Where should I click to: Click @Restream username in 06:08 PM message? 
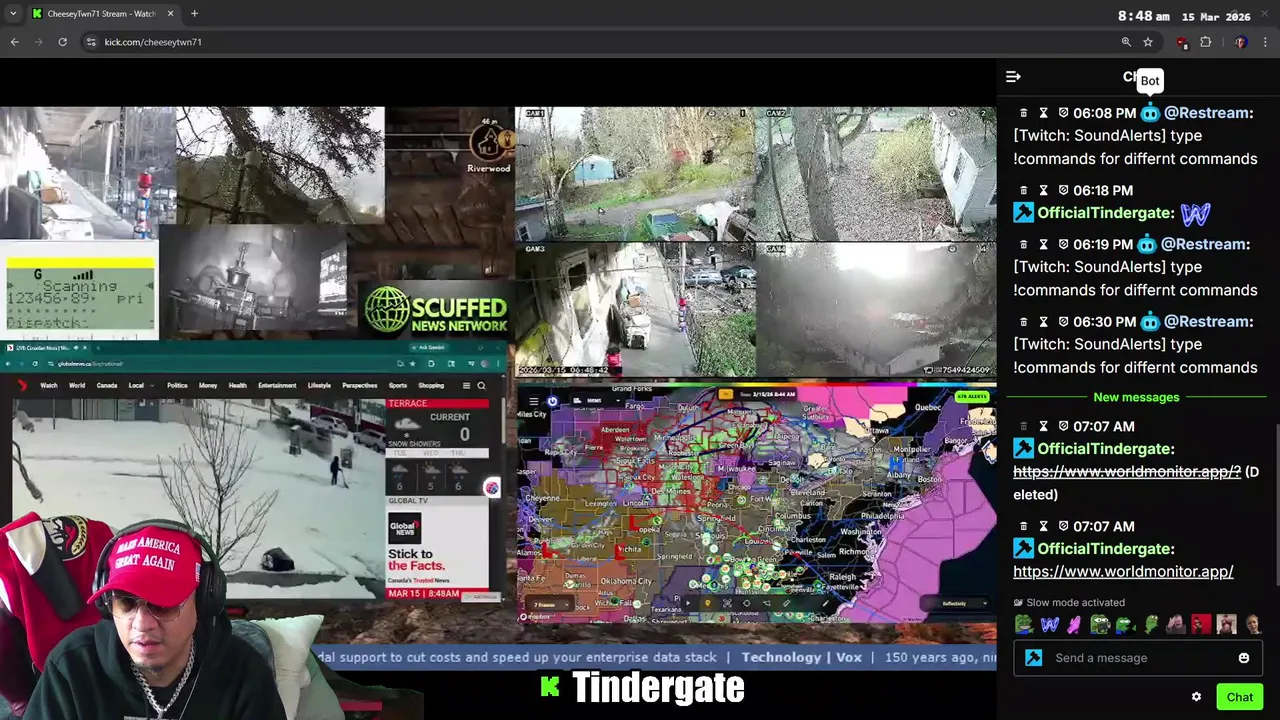(1207, 113)
